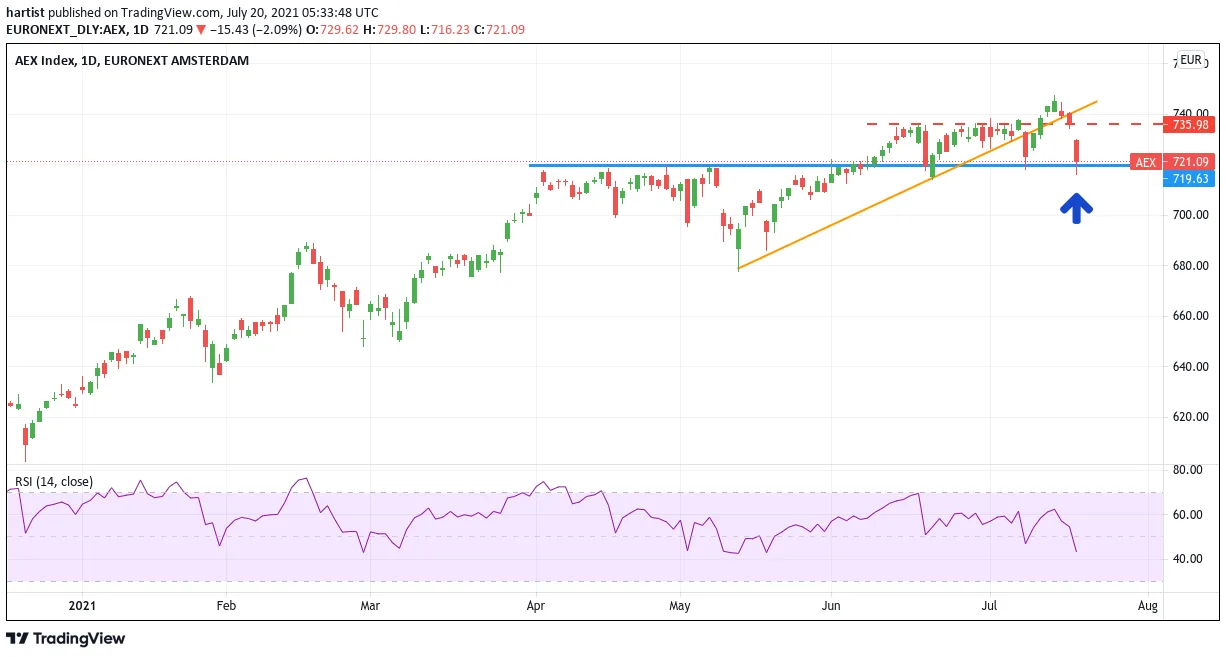The width and height of the screenshot is (1226, 657).
Task: Click the Jul label on time axis
Action: (991, 606)
